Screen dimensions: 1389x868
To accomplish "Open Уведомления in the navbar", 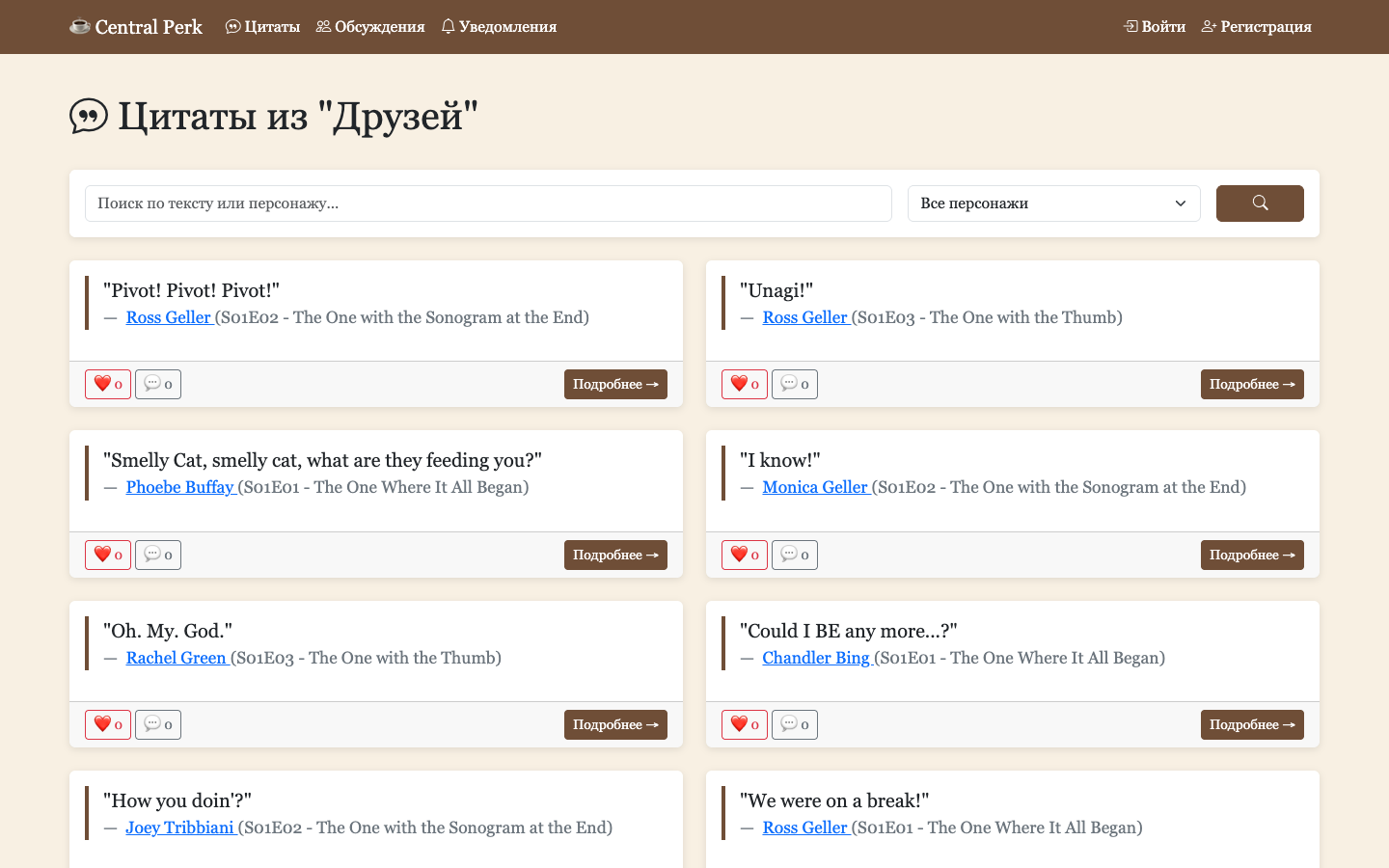I will coord(499,27).
